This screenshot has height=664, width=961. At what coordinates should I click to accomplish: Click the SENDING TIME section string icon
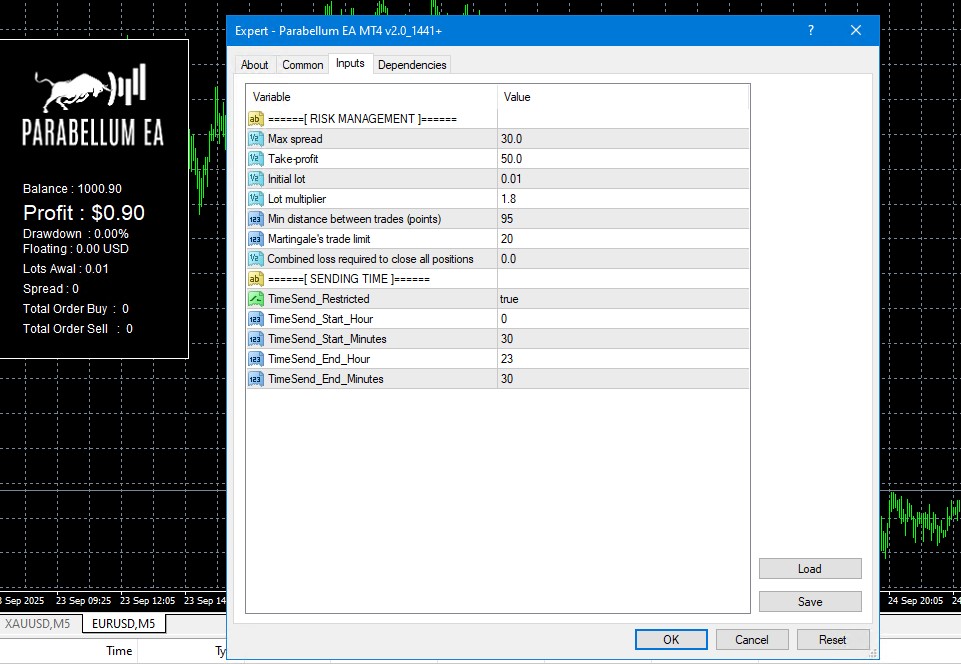[x=256, y=279]
